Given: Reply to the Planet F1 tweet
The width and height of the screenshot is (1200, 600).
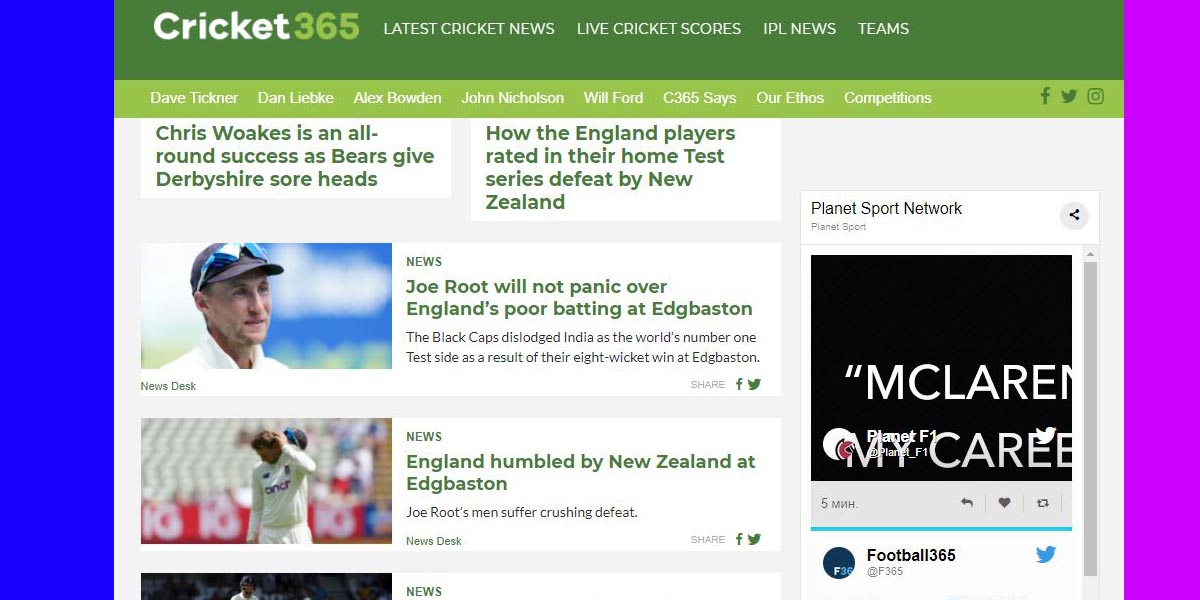Looking at the screenshot, I should pyautogui.click(x=966, y=503).
